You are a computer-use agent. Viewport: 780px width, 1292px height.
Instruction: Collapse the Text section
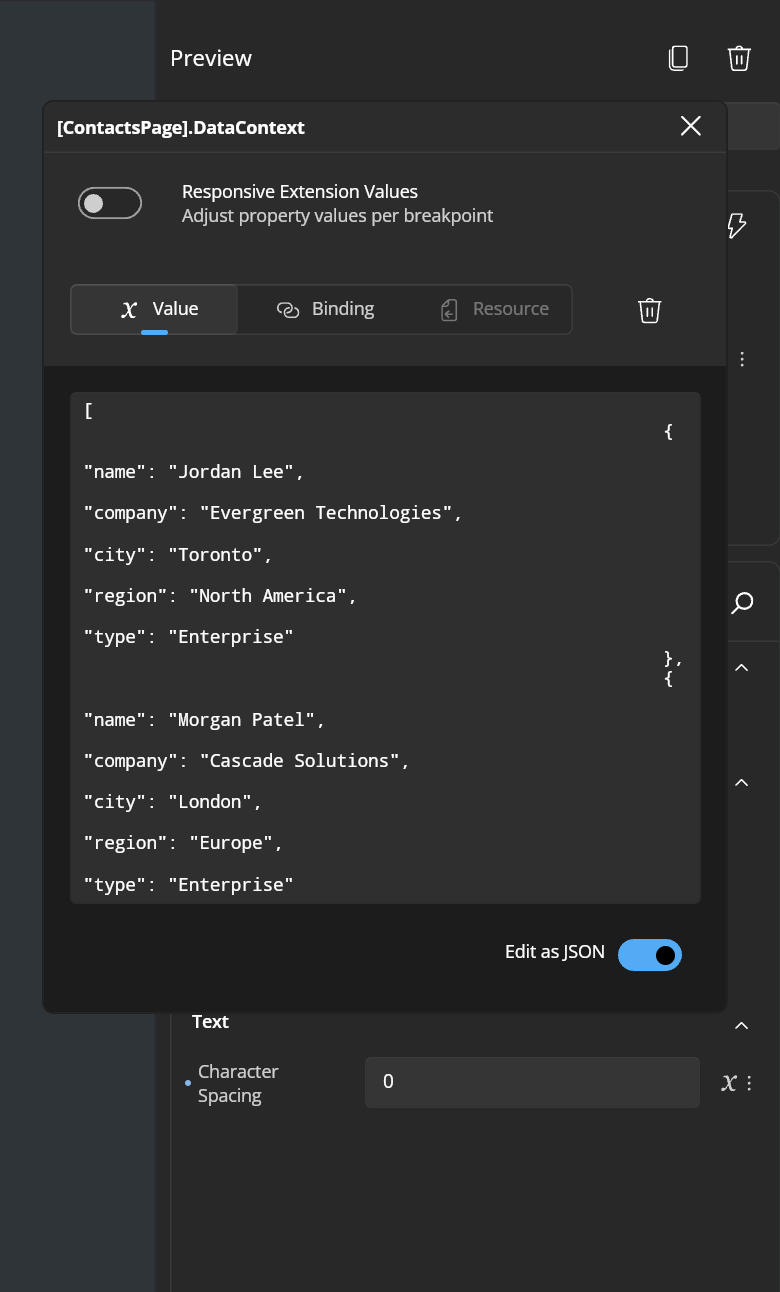point(742,1025)
